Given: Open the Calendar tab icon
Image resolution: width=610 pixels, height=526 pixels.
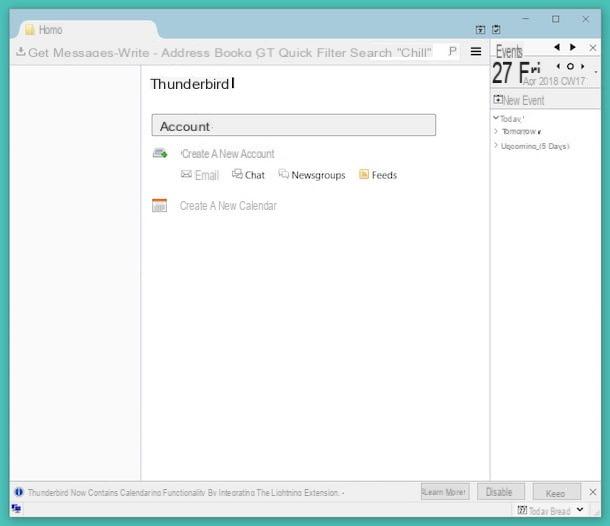Looking at the screenshot, I should pyautogui.click(x=480, y=30).
